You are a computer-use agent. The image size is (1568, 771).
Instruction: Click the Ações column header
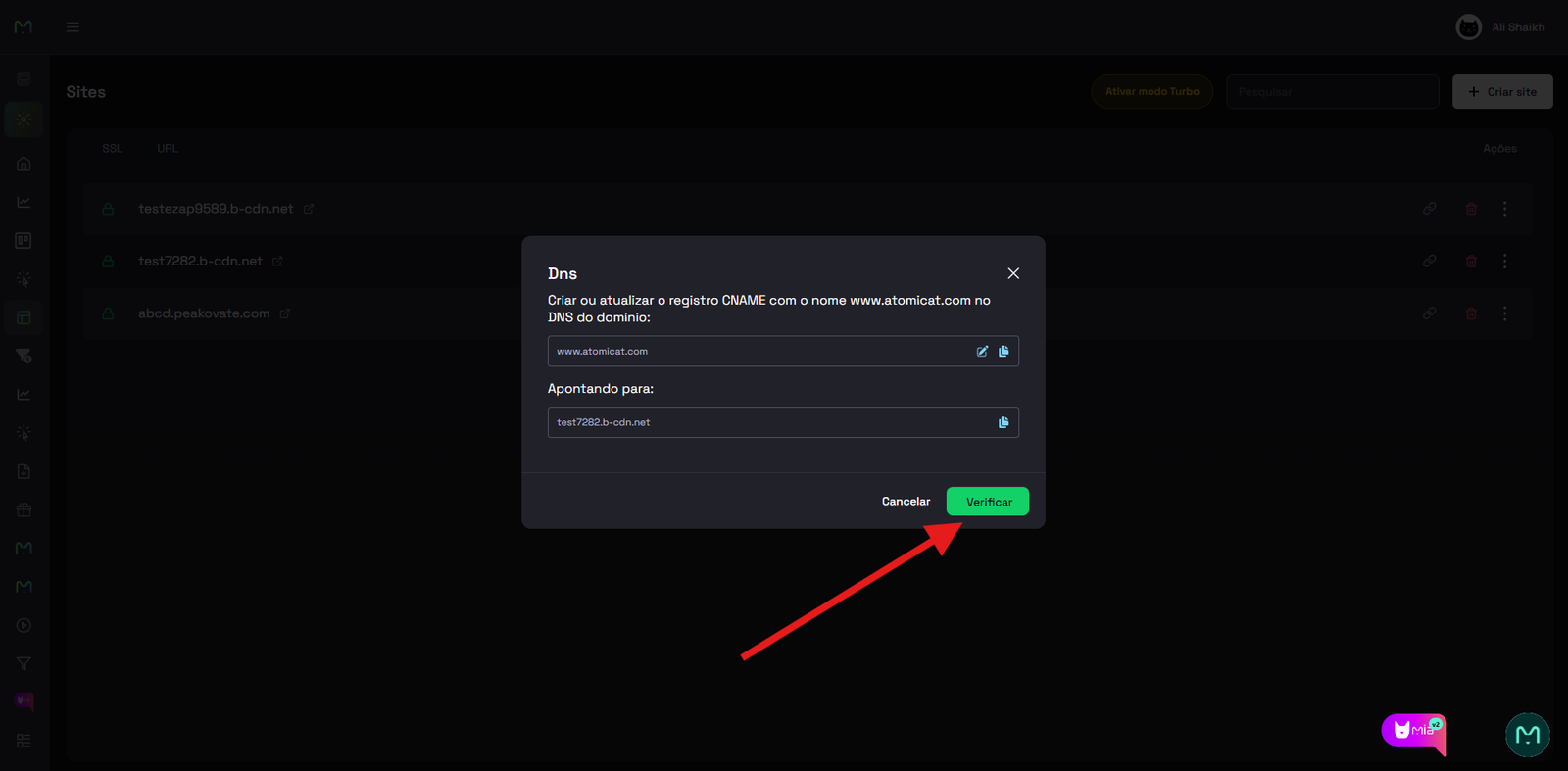click(1499, 149)
